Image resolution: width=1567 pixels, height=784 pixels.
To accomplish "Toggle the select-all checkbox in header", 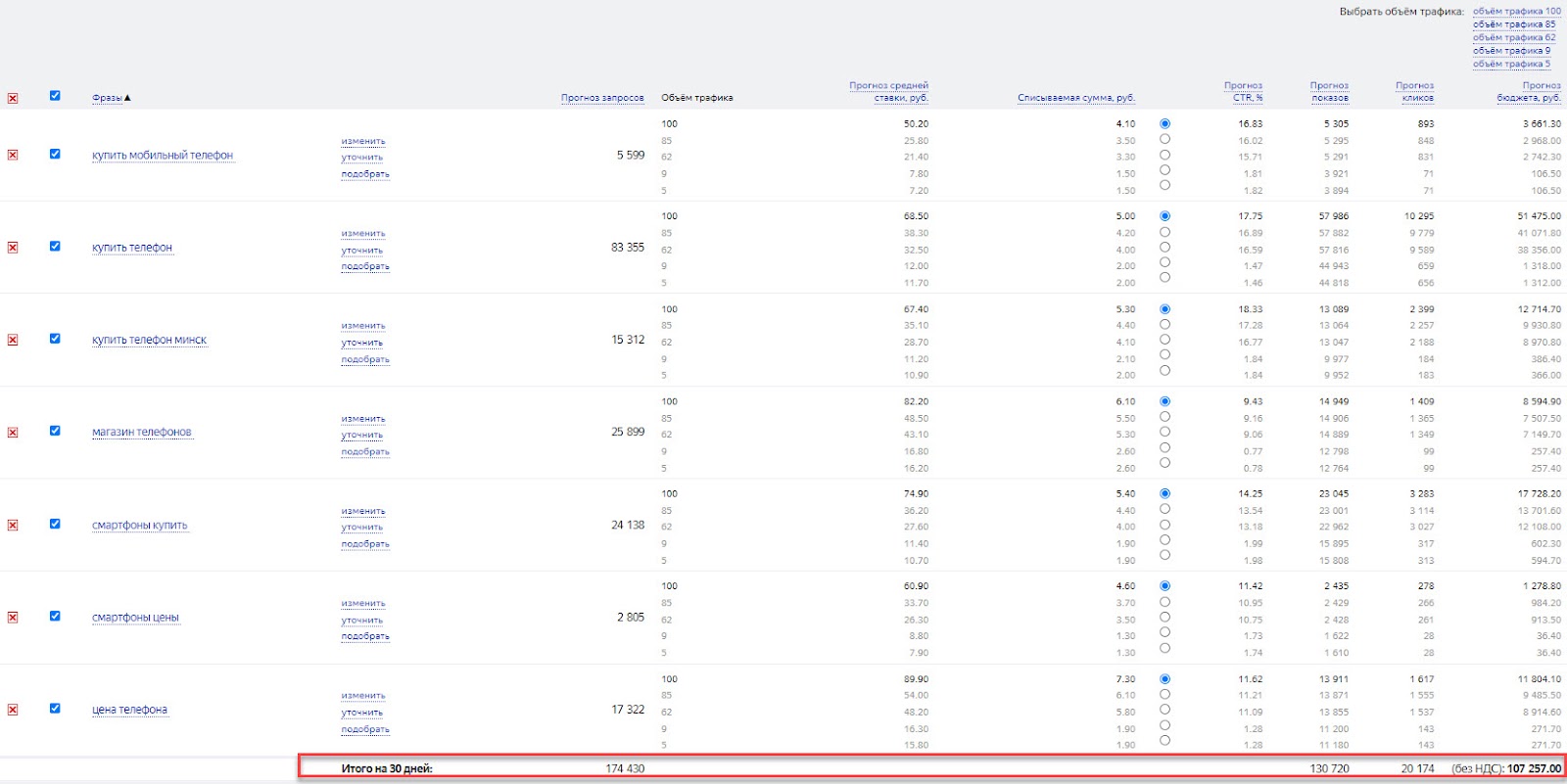I will [x=55, y=96].
